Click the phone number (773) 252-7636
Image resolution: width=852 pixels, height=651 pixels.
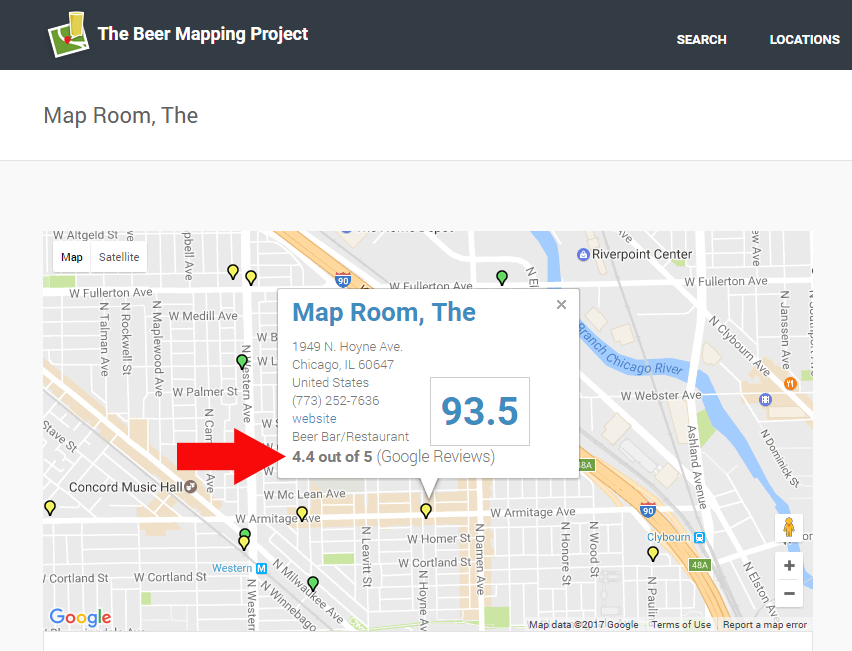click(x=336, y=400)
